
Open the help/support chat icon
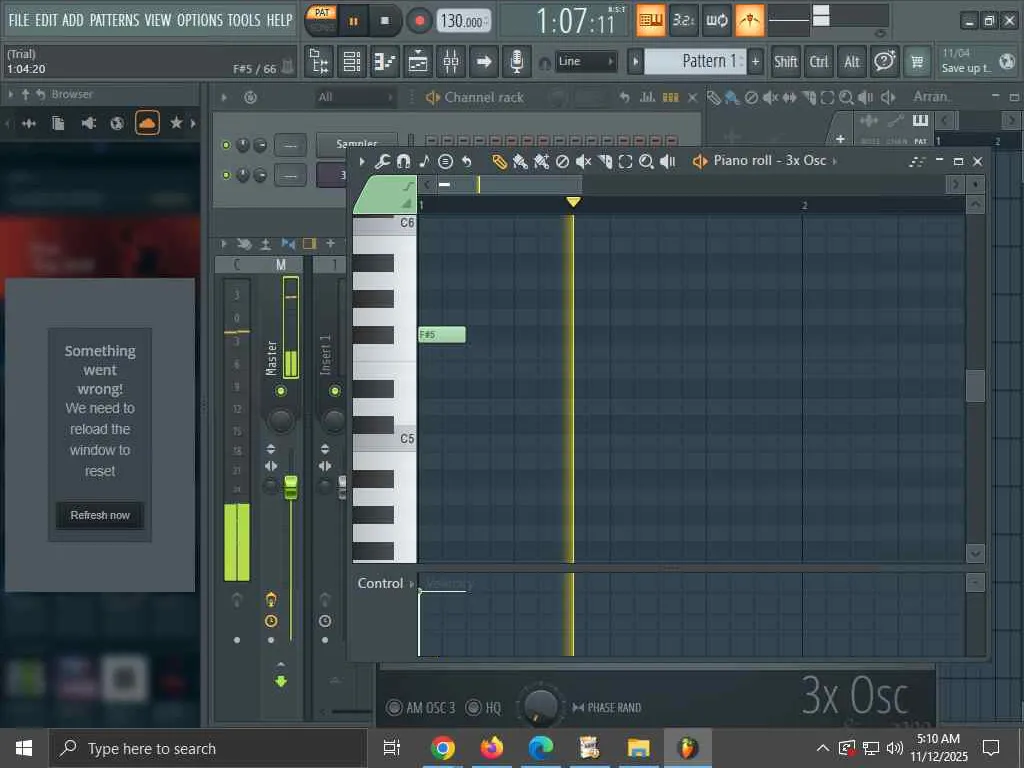884,62
